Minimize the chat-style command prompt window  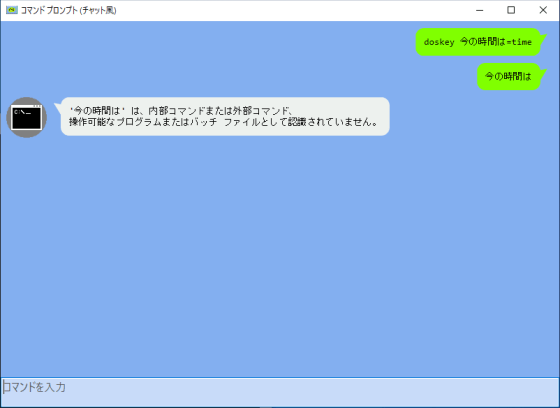[479, 10]
